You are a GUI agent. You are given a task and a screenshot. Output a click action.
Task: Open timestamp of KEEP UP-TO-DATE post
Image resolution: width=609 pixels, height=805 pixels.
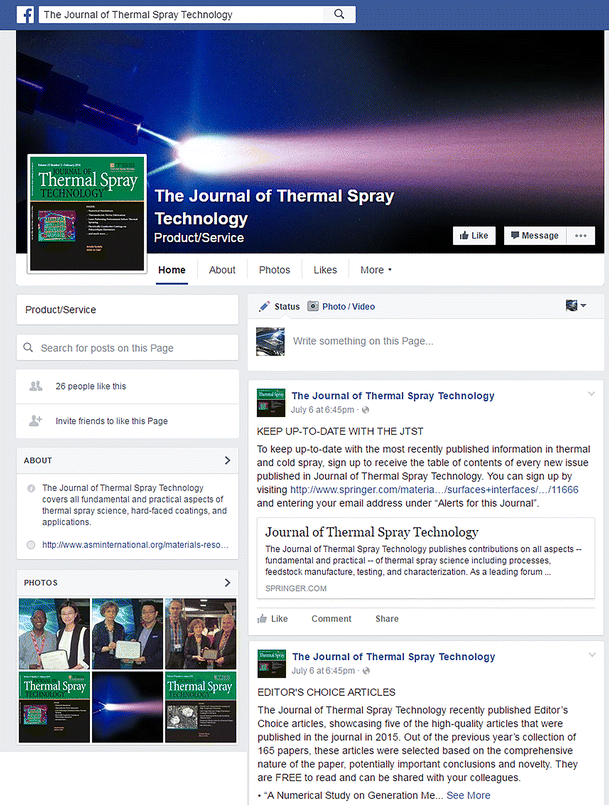click(322, 410)
